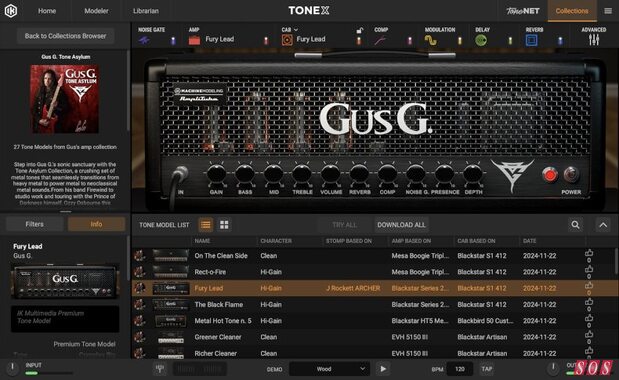Open the hamburger menu icon

pos(608,11)
